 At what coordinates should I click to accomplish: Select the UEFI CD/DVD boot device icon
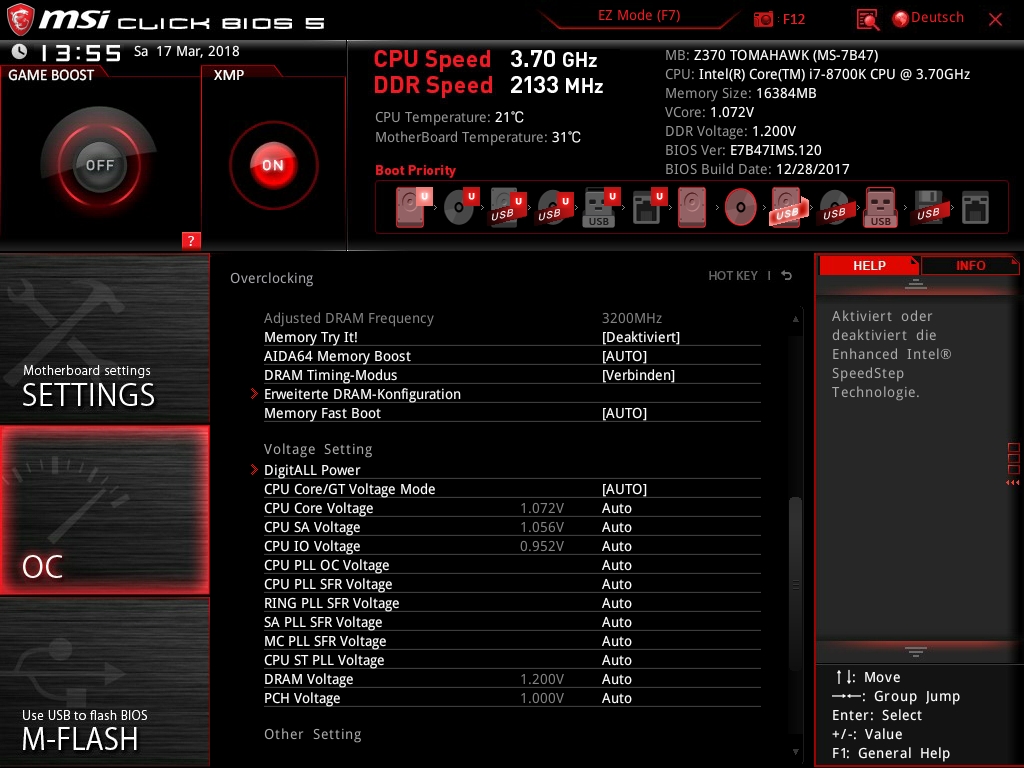tap(460, 207)
